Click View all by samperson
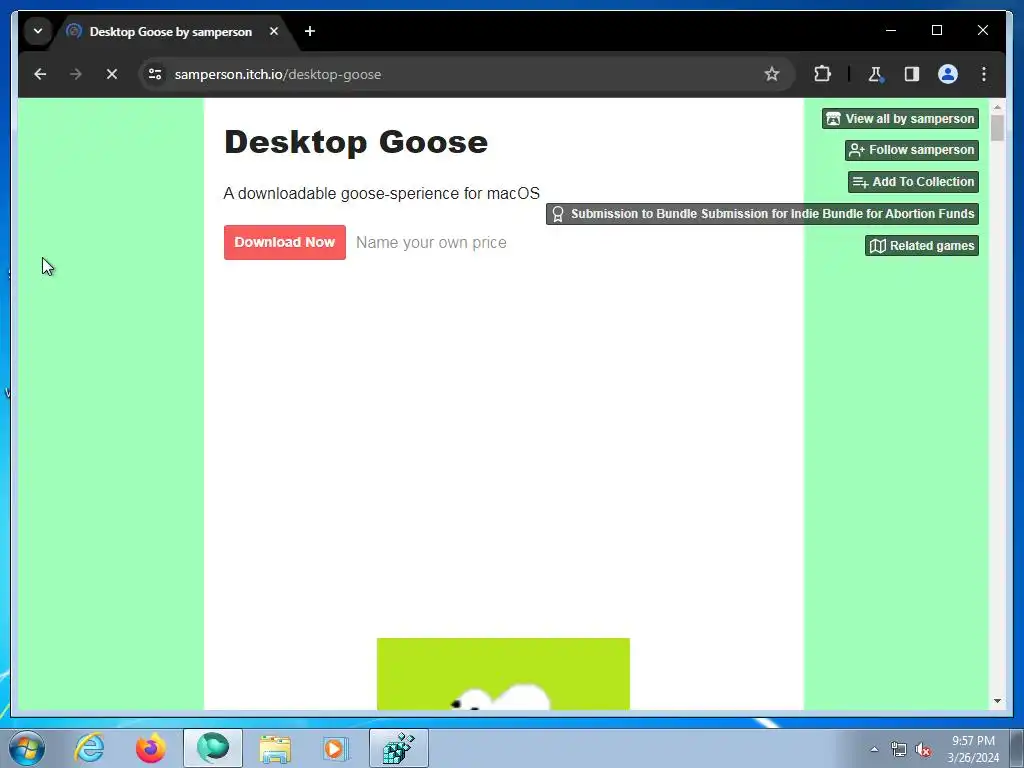Viewport: 1024px width, 768px height. pos(900,119)
